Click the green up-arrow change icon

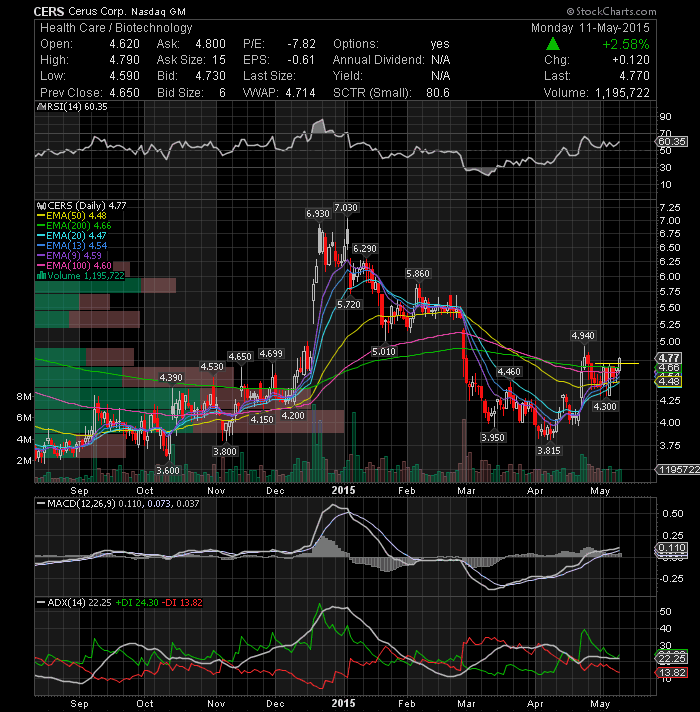(552, 44)
